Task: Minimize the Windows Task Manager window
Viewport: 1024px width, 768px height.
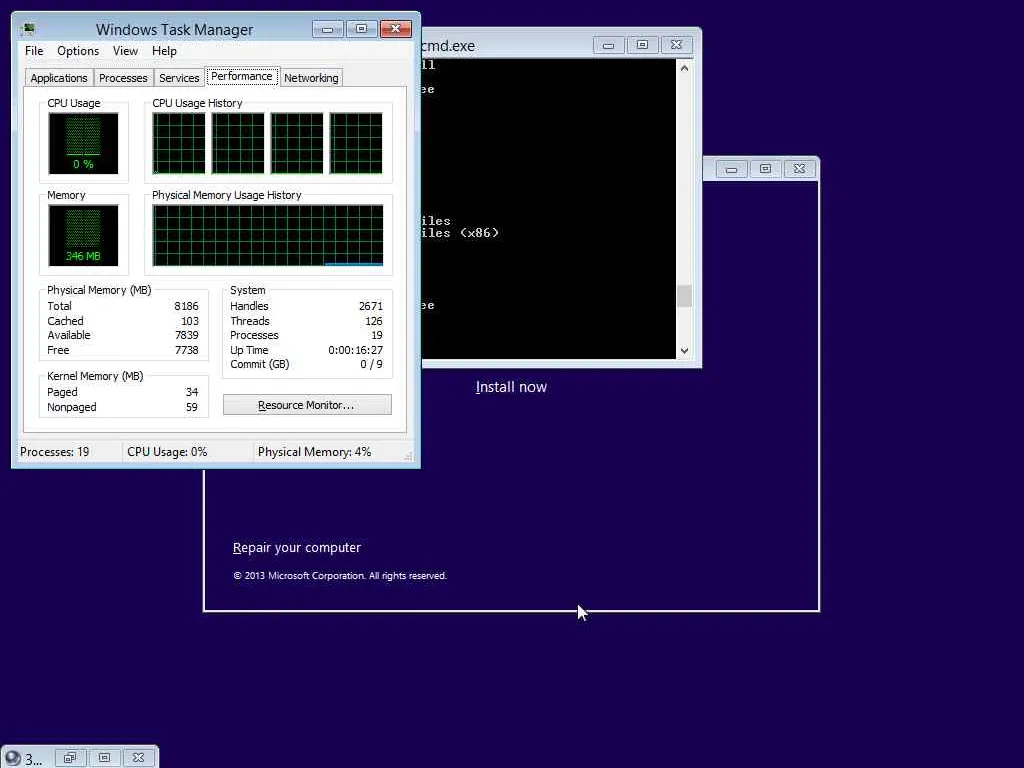Action: [327, 29]
